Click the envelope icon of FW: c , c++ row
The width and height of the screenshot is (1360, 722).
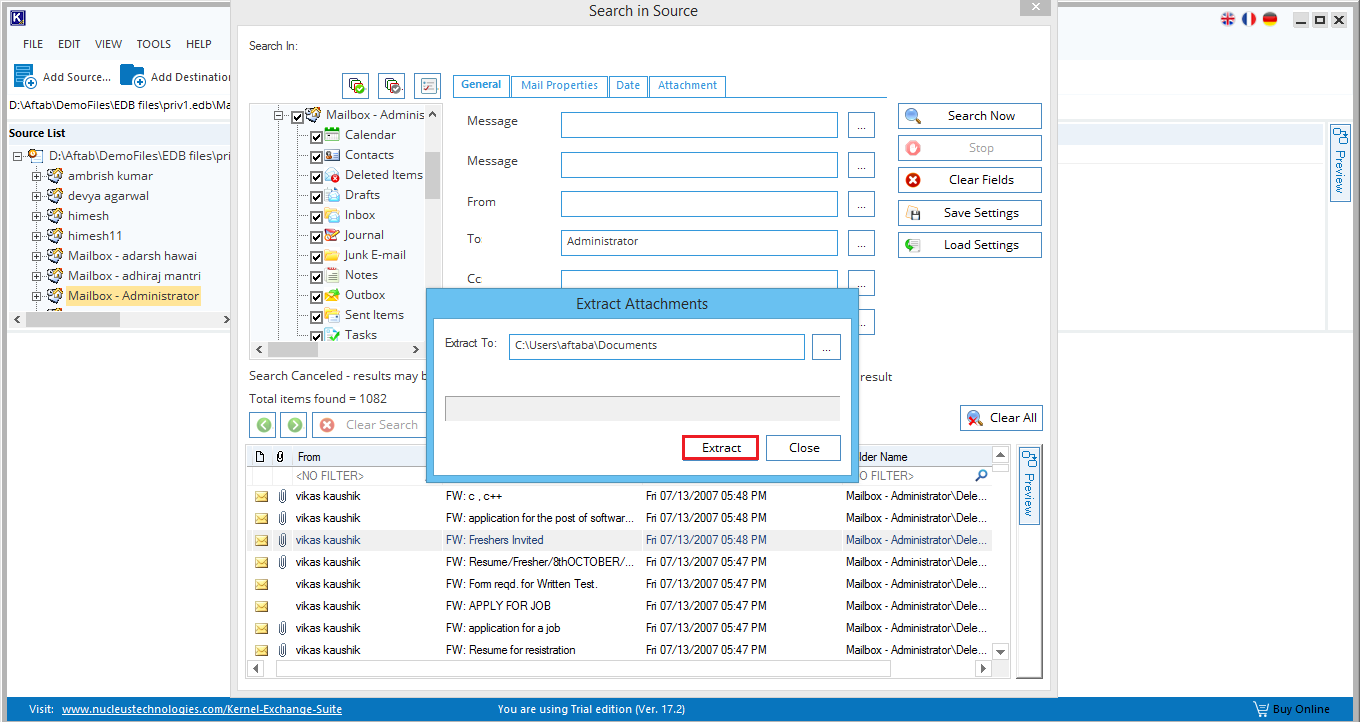click(x=261, y=496)
